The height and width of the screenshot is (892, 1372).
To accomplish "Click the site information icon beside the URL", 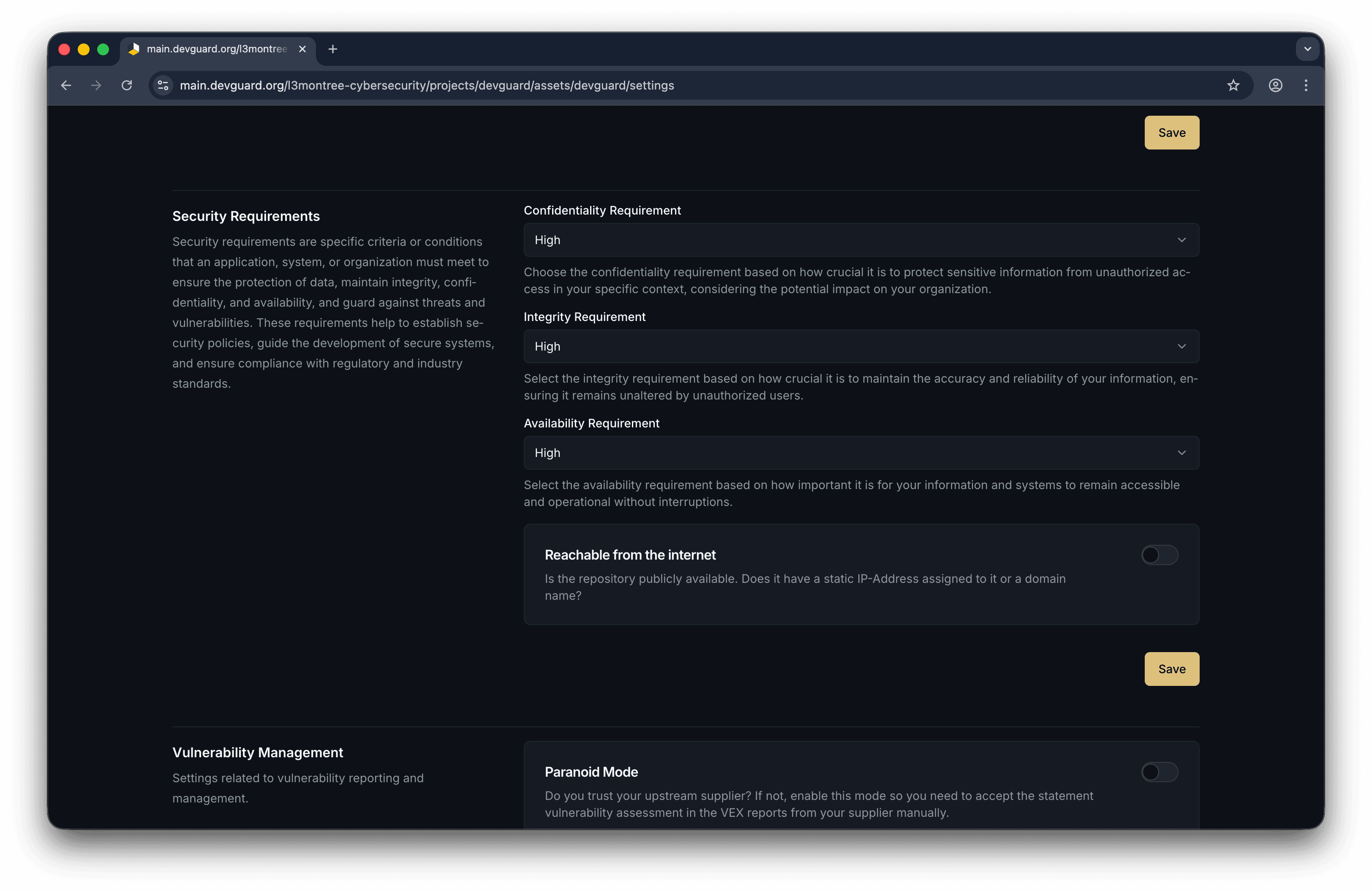I will coord(163,85).
